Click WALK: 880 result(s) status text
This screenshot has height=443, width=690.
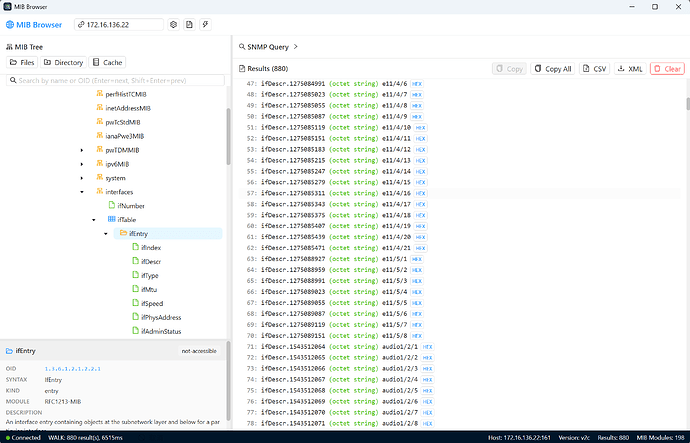85,437
